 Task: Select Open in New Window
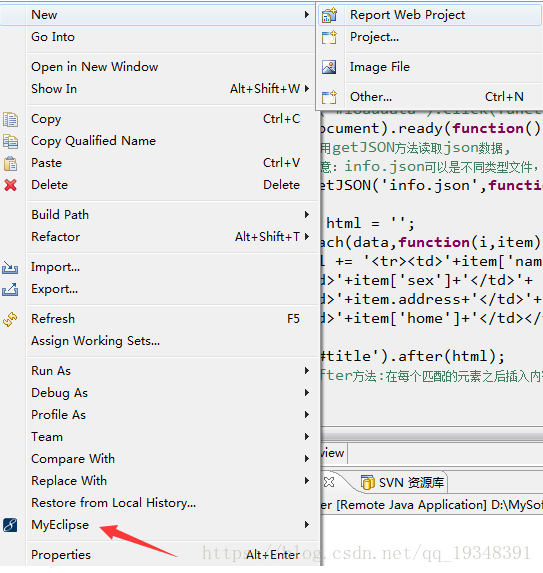pos(159,67)
